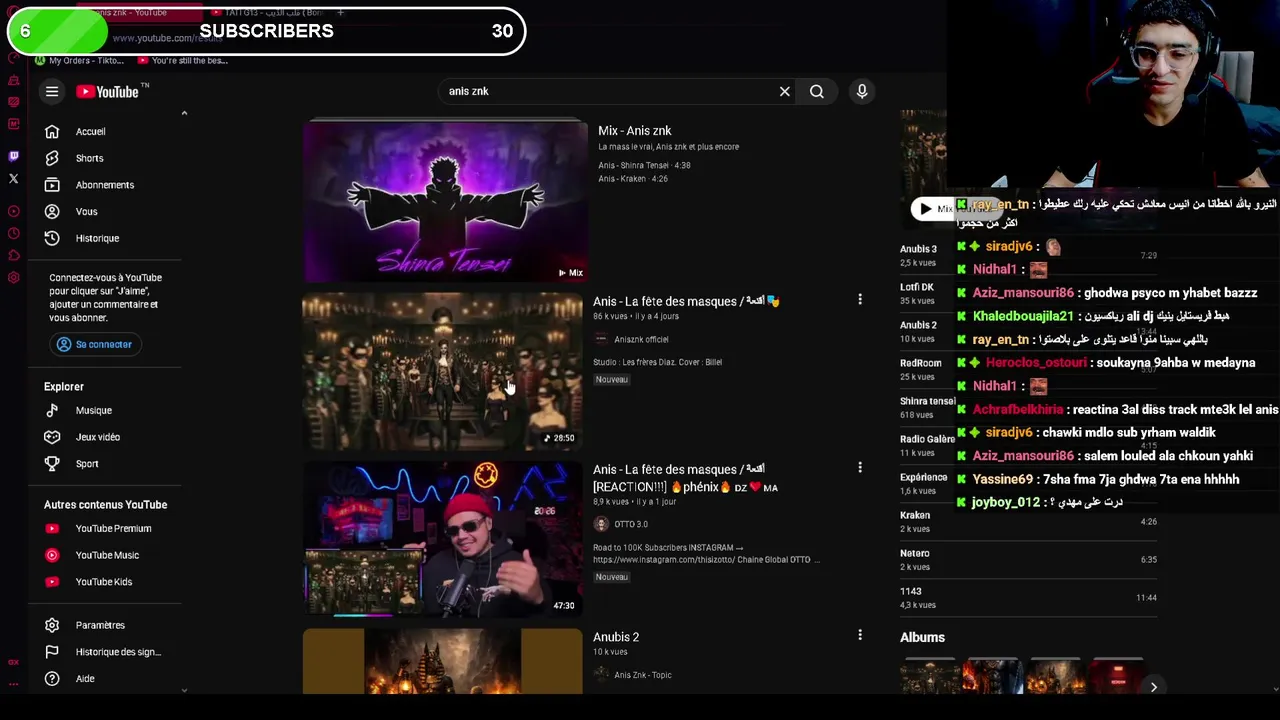The height and width of the screenshot is (720, 1280).
Task: Click the Historique clock icon
Action: tap(52, 238)
